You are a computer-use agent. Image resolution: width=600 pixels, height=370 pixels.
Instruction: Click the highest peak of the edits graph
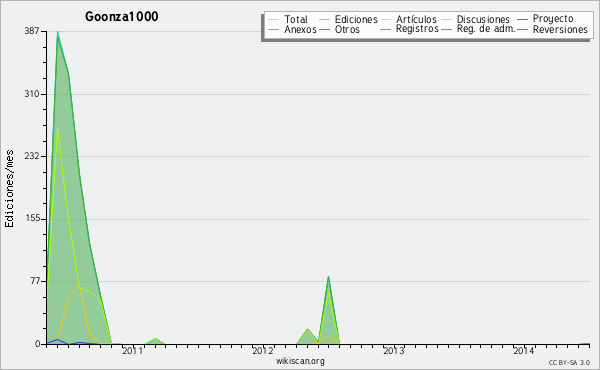[x=58, y=33]
